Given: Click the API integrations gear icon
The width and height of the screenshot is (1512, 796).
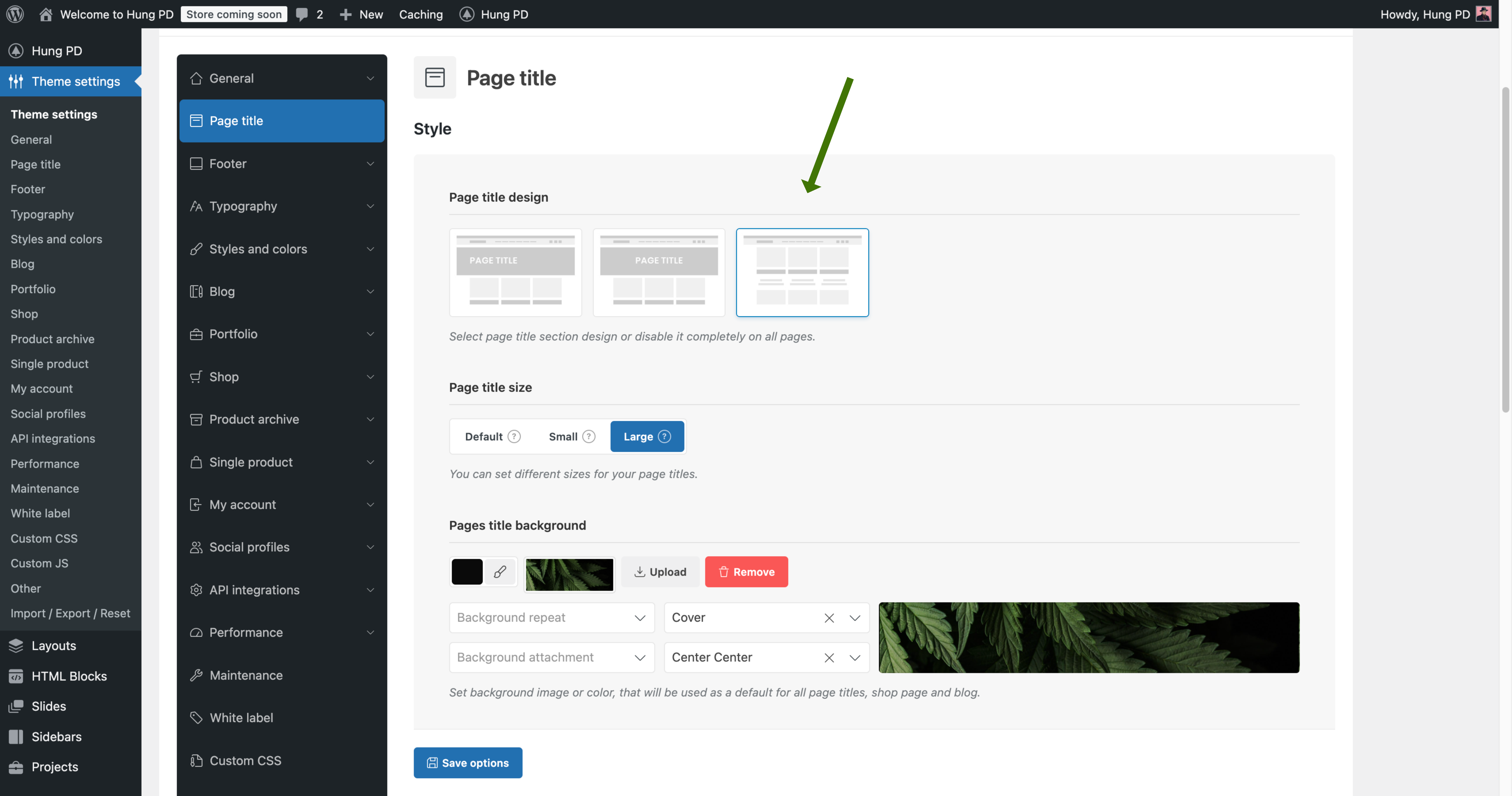Looking at the screenshot, I should pyautogui.click(x=196, y=590).
